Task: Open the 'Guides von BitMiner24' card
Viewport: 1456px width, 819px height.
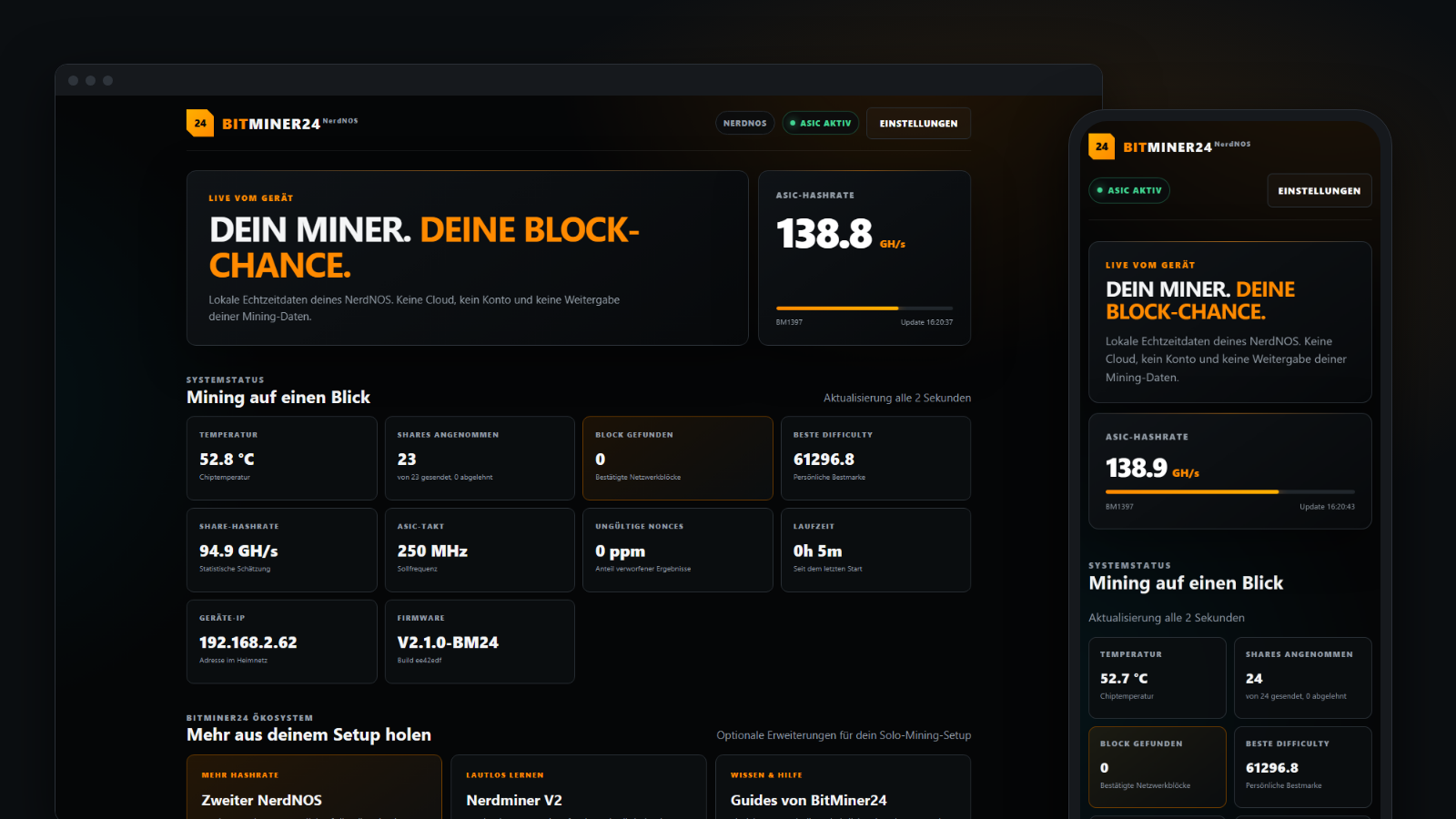Action: pyautogui.click(x=843, y=787)
